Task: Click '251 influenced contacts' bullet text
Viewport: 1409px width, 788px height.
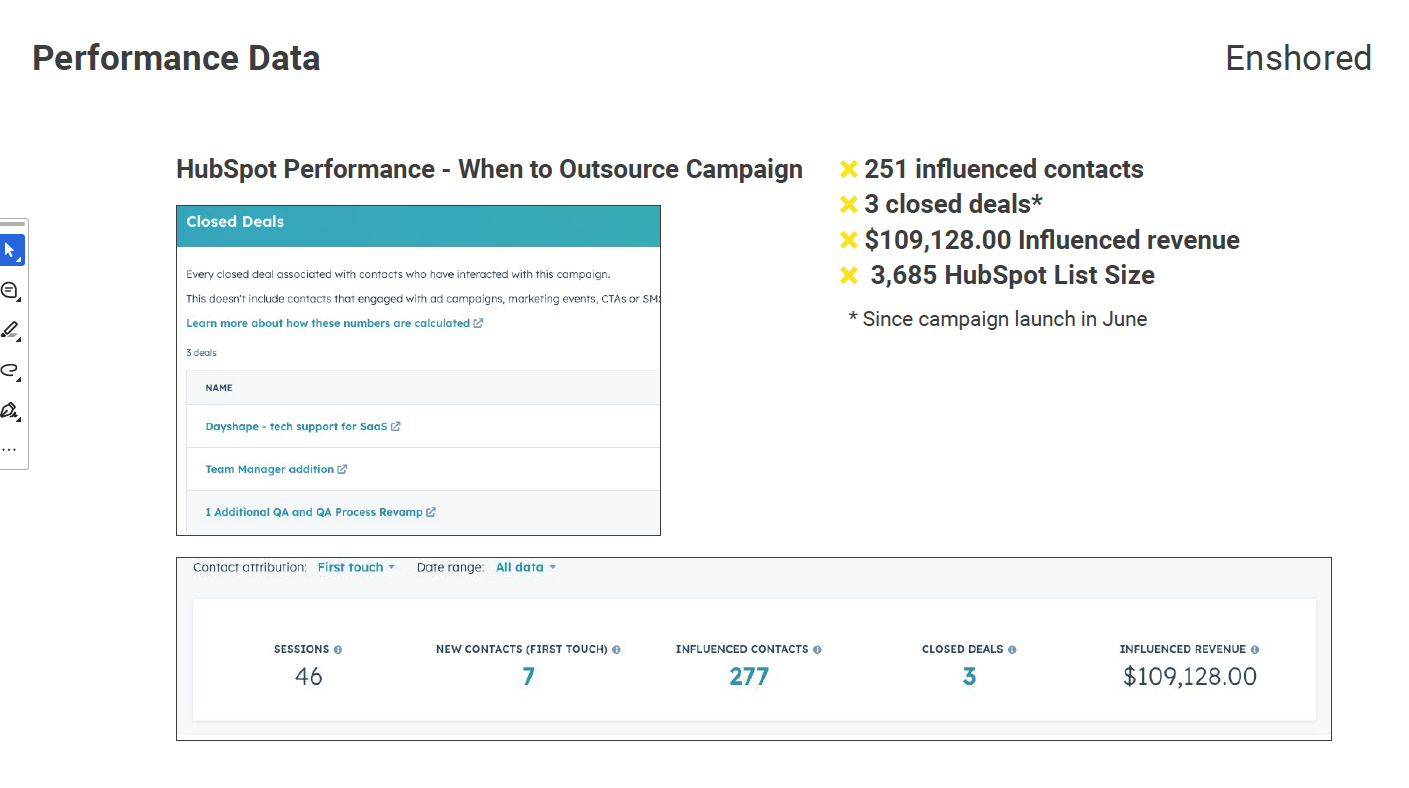Action: pos(1004,169)
